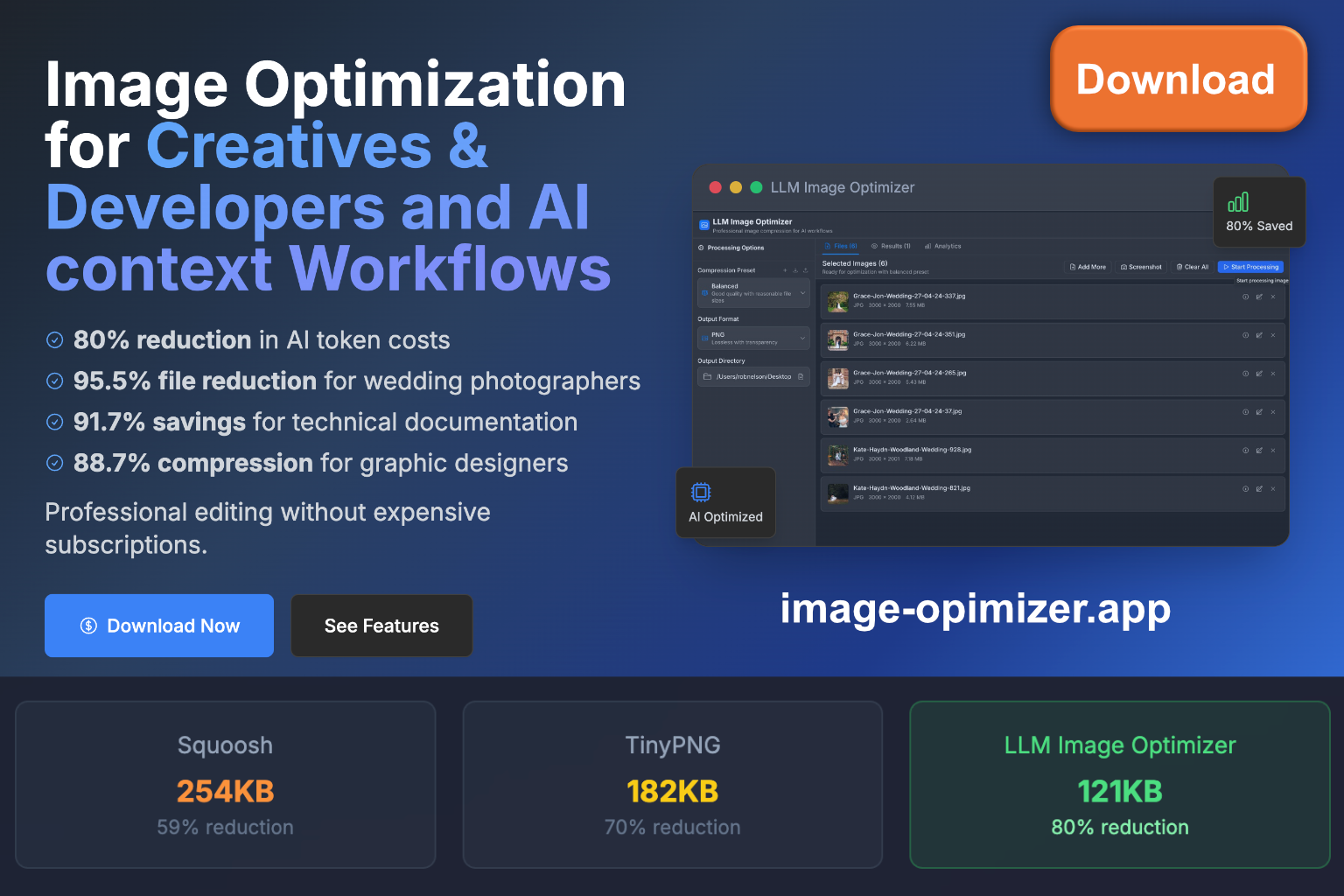Image resolution: width=1344 pixels, height=896 pixels.
Task: Click the Output Format label
Action: (718, 319)
